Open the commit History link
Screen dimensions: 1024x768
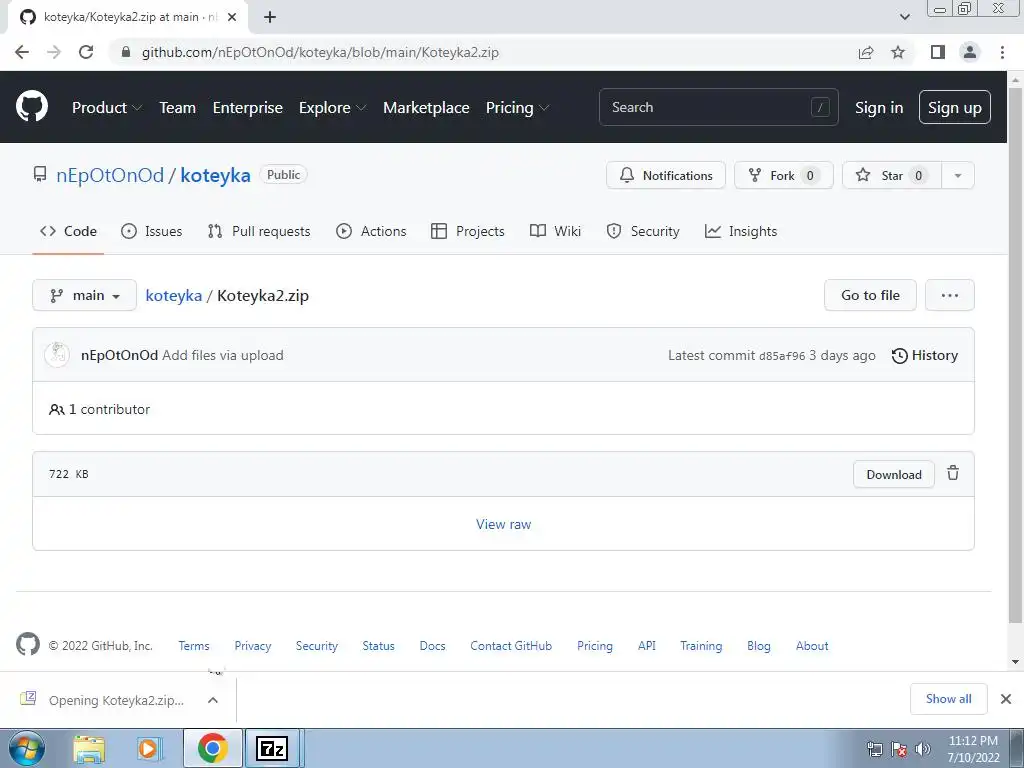click(925, 355)
